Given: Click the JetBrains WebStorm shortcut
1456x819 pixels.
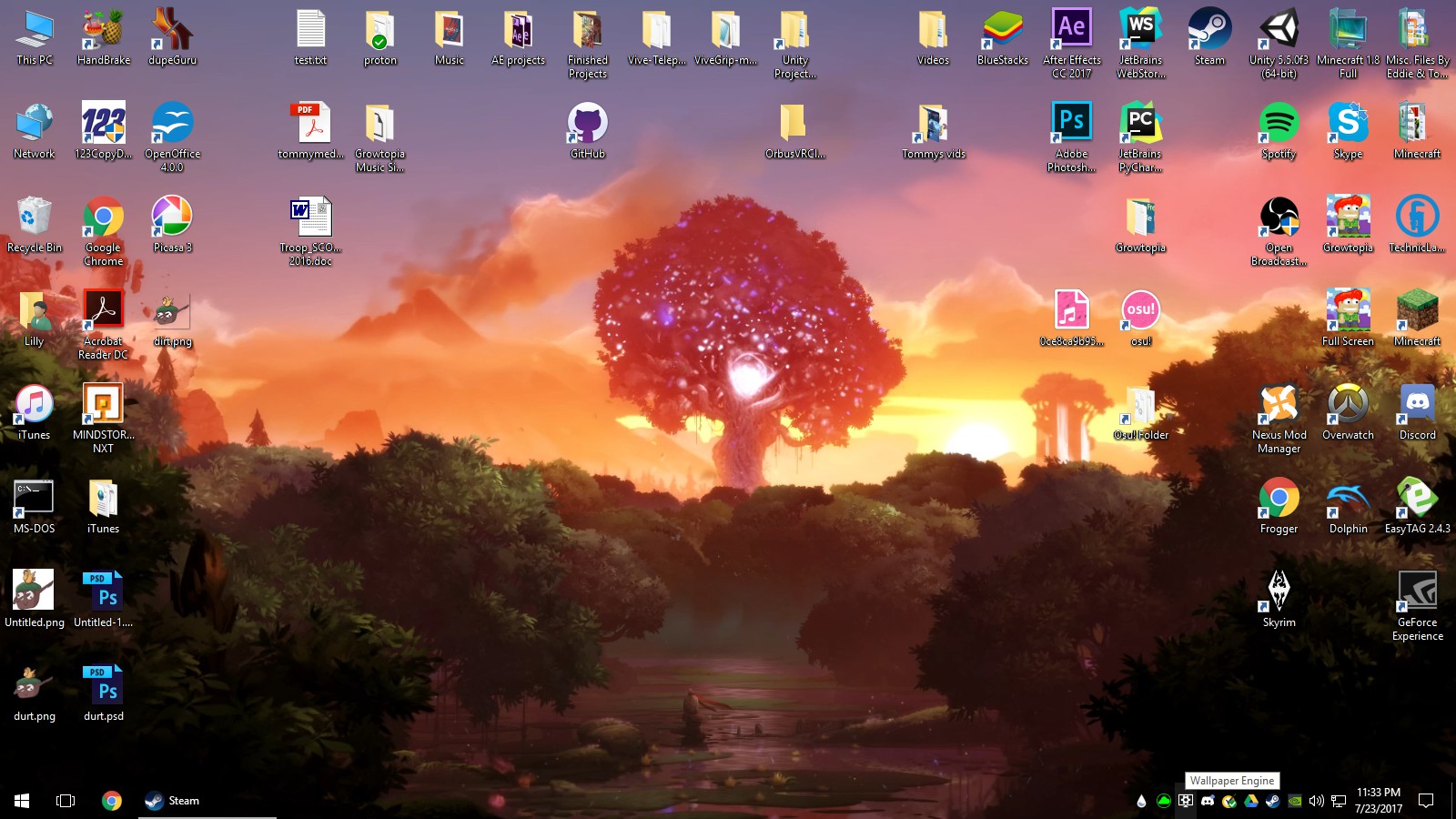Looking at the screenshot, I should point(1141,44).
